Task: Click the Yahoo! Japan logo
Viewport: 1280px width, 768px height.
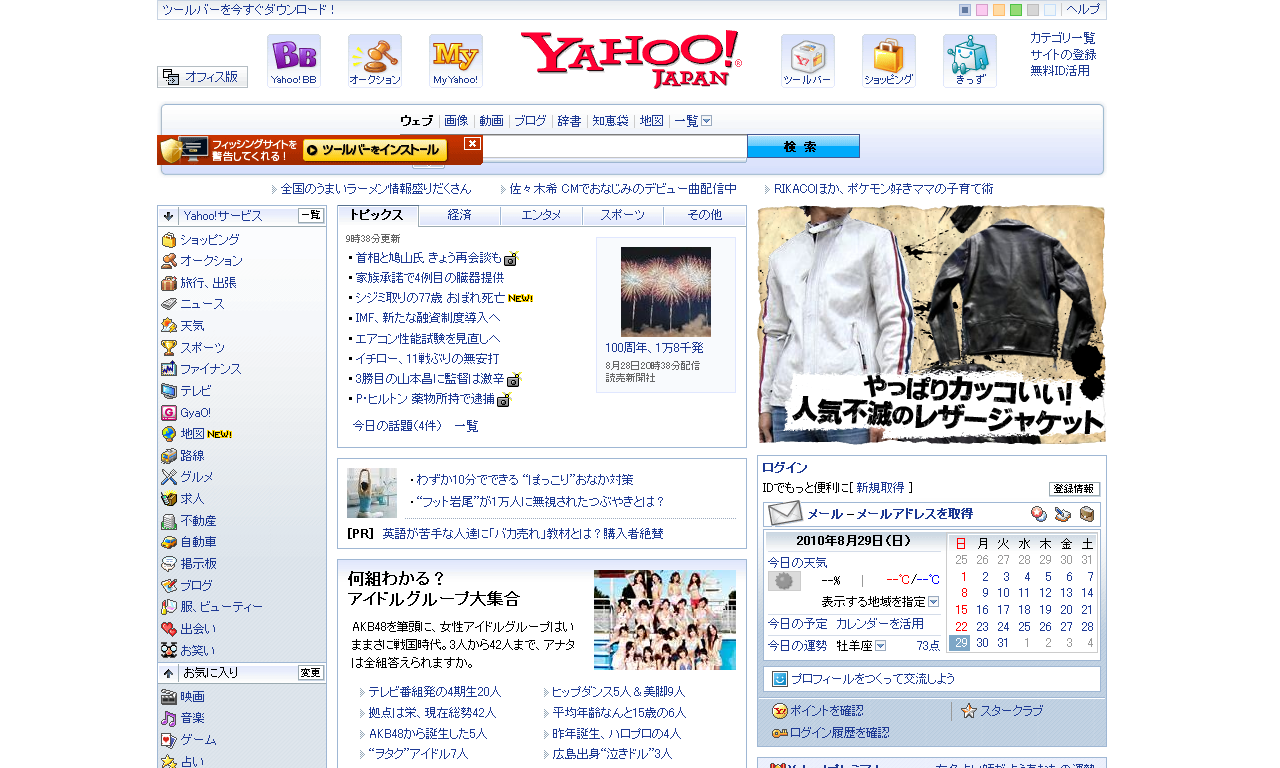Action: (x=631, y=59)
